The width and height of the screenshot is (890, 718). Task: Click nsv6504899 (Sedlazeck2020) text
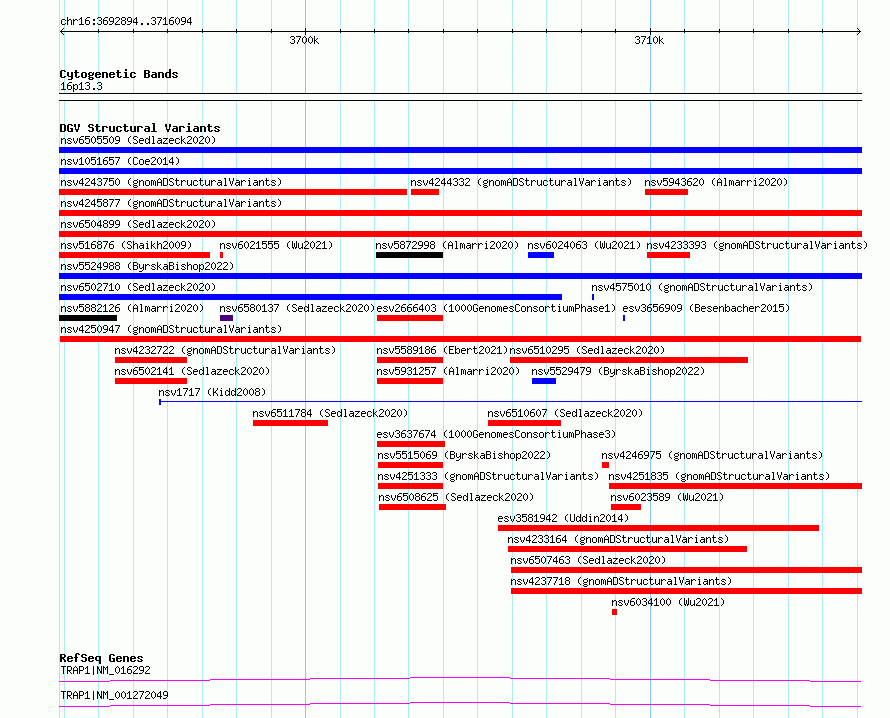[x=138, y=224]
